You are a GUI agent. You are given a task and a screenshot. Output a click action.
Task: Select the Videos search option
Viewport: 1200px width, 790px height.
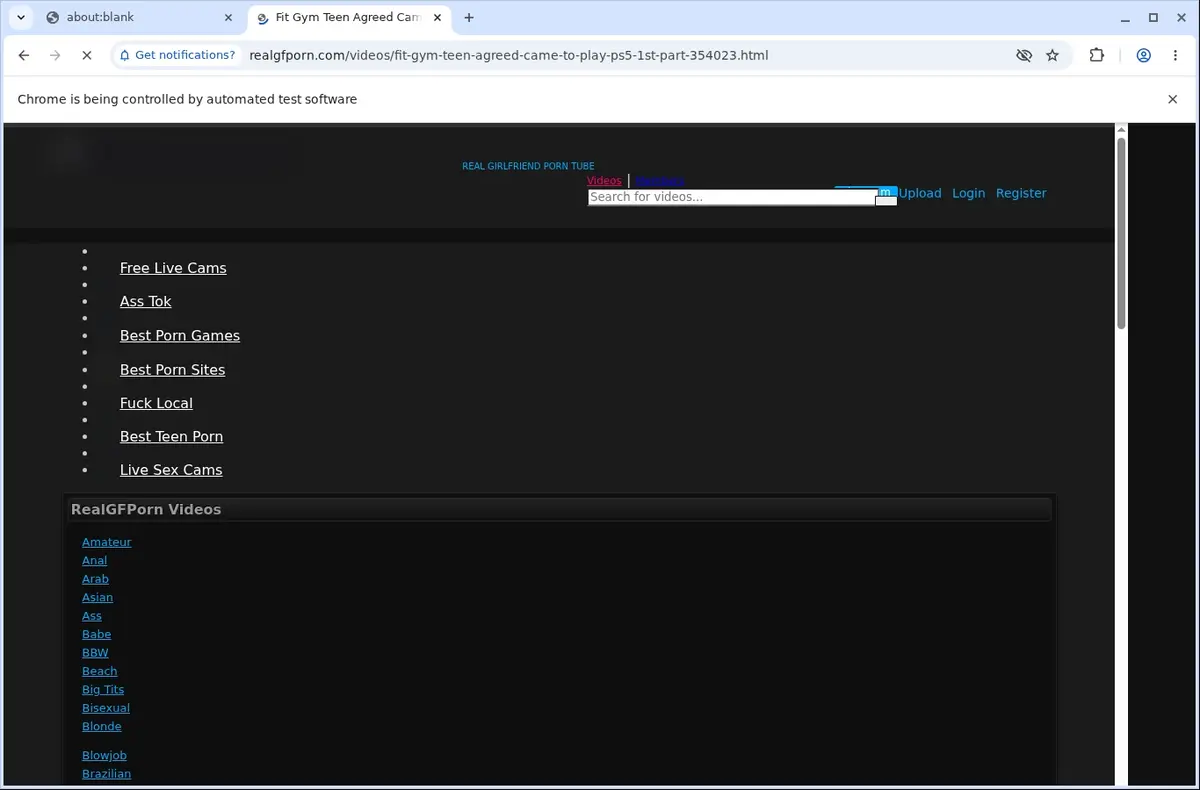604,181
